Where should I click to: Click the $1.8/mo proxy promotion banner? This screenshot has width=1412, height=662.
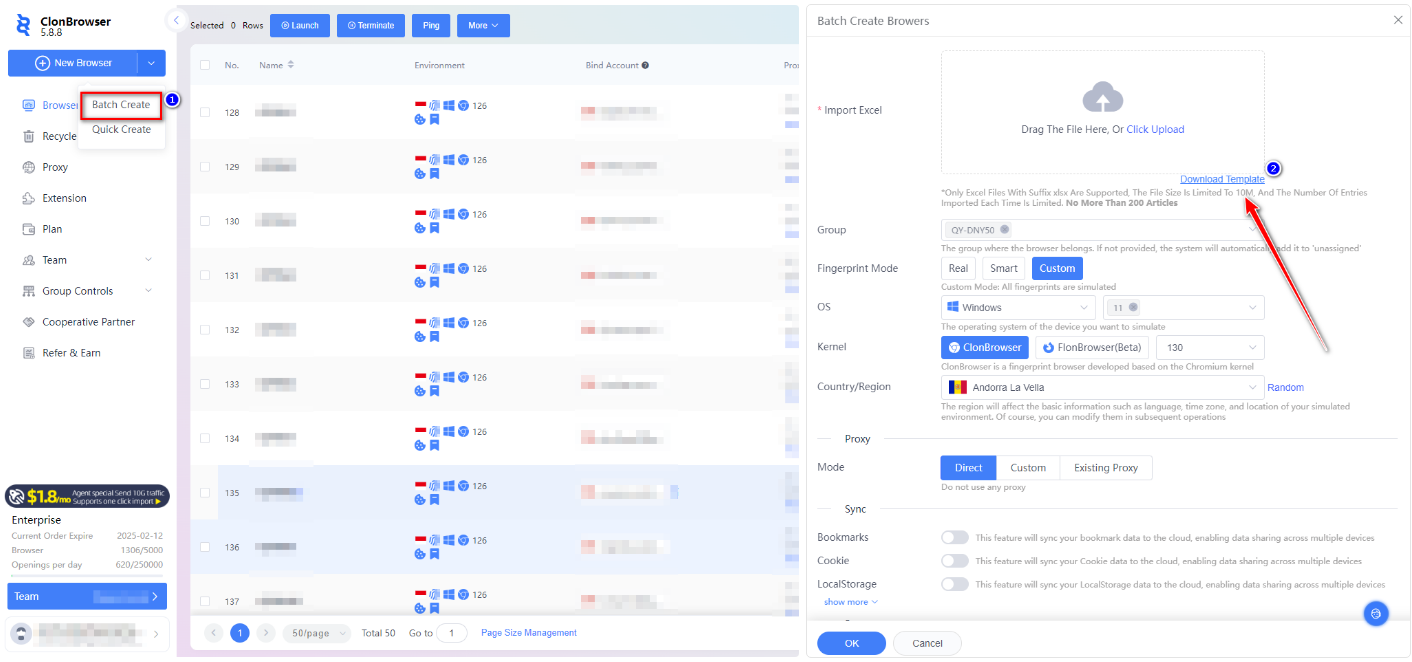87,496
